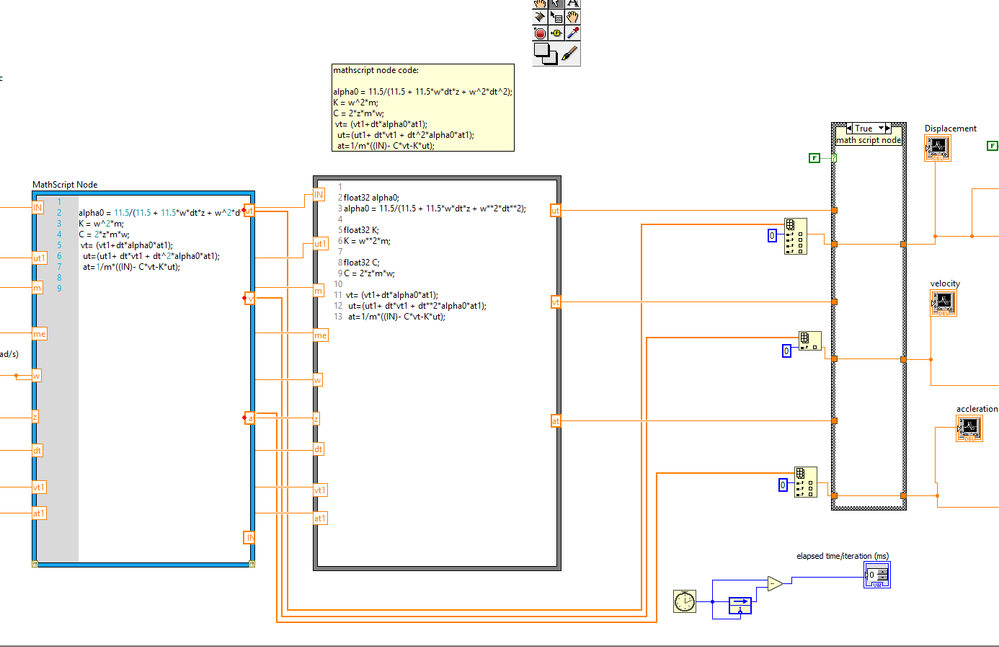Click the z input terminal of formula node
Viewport: 999px width, 647px height.
(x=316, y=418)
